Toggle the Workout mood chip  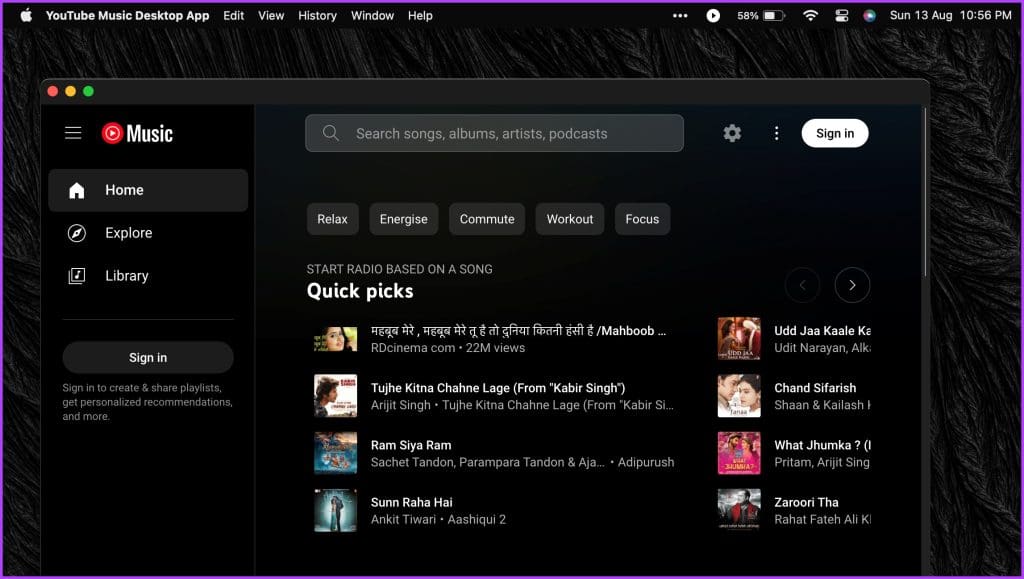point(569,219)
